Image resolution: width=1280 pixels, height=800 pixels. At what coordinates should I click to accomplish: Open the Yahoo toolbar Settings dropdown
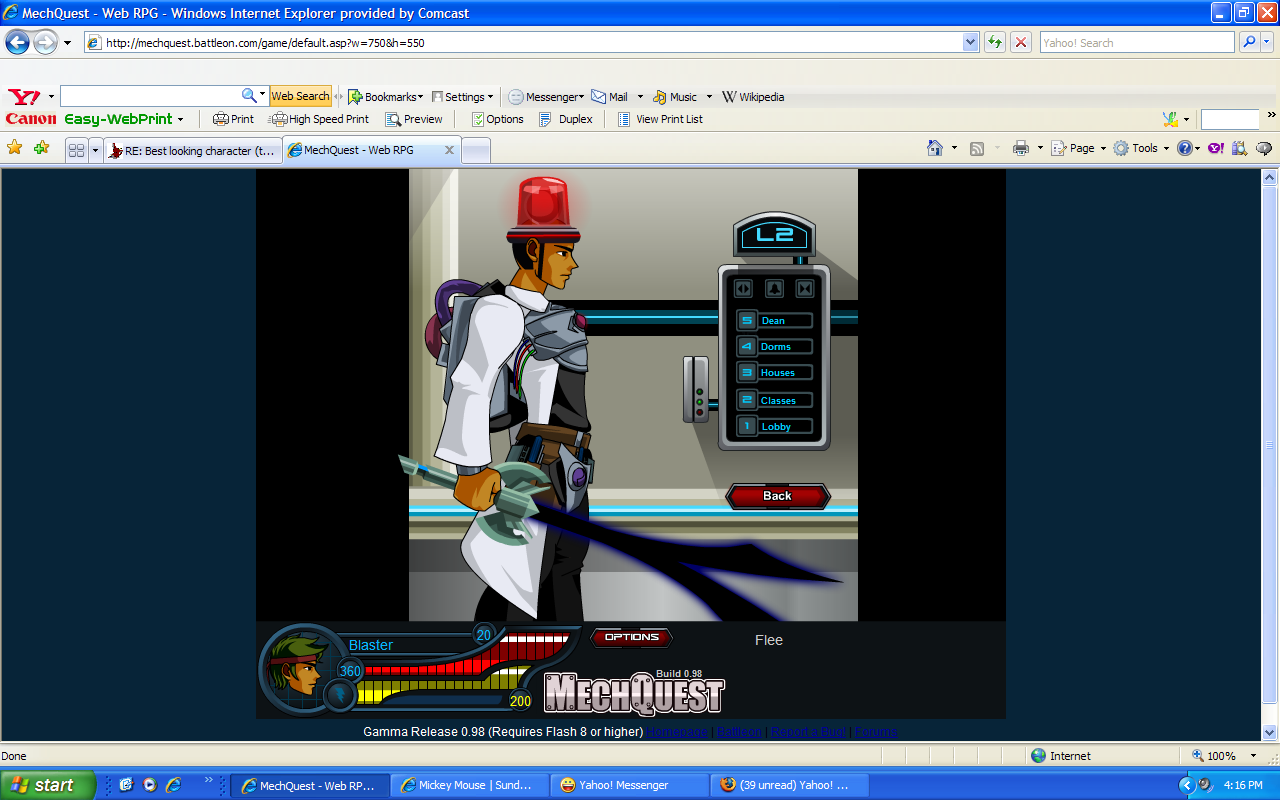pos(462,97)
